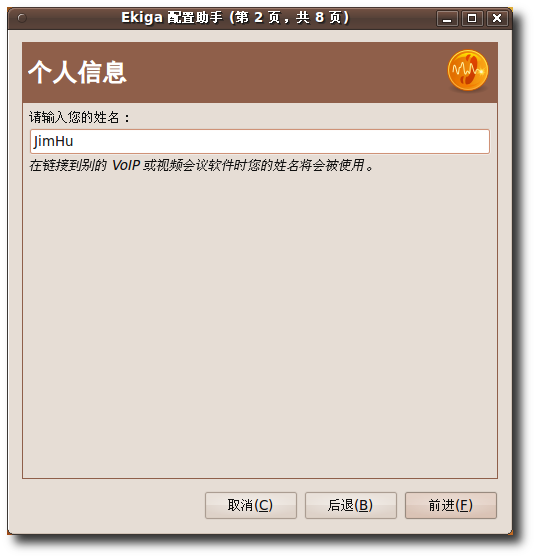Click the text JimHu inside the entry
This screenshot has width=536, height=558.
tap(53, 142)
